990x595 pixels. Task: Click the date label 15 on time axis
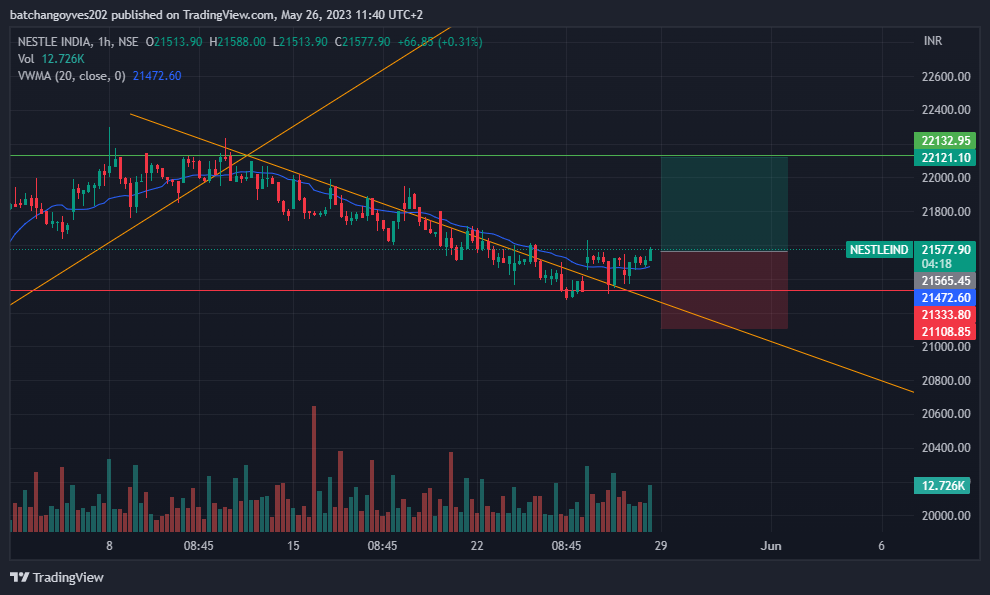click(293, 546)
